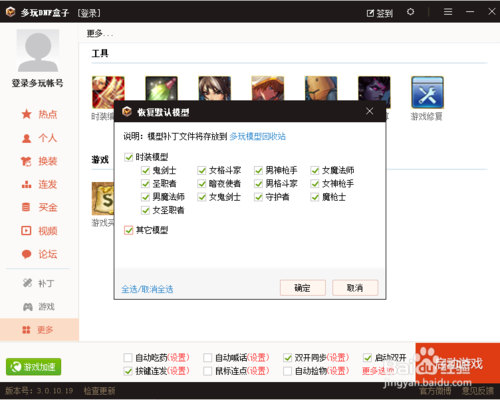The height and width of the screenshot is (400, 500).
Task: Open the 游戏修复 wrench tool icon
Action: click(427, 92)
